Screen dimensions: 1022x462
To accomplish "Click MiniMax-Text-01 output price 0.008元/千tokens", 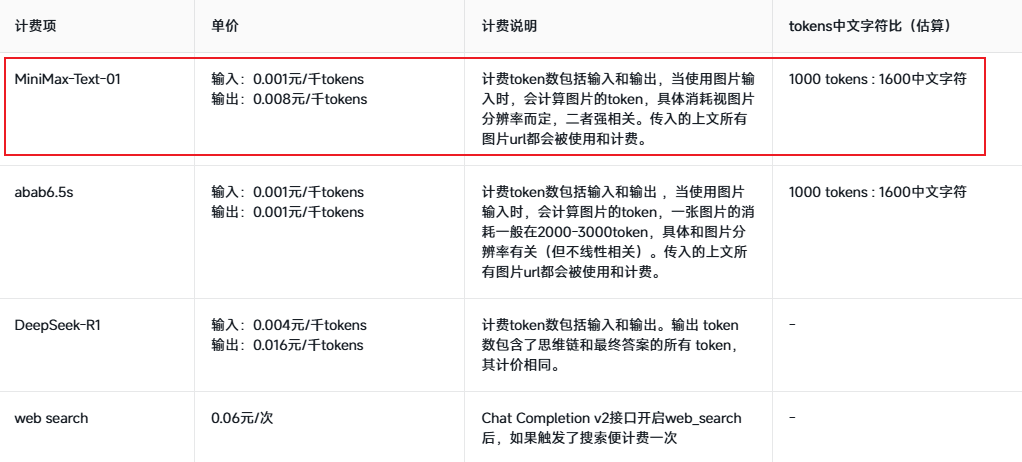I will (x=289, y=98).
